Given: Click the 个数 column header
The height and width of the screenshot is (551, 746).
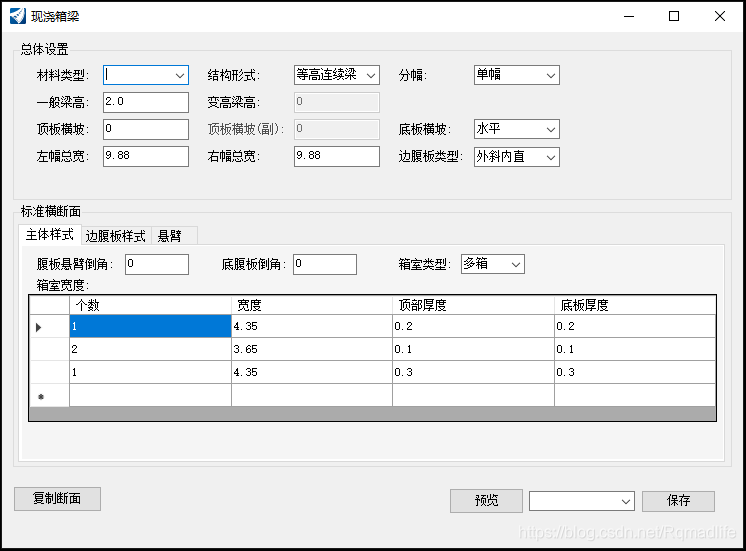Looking at the screenshot, I should (x=150, y=305).
